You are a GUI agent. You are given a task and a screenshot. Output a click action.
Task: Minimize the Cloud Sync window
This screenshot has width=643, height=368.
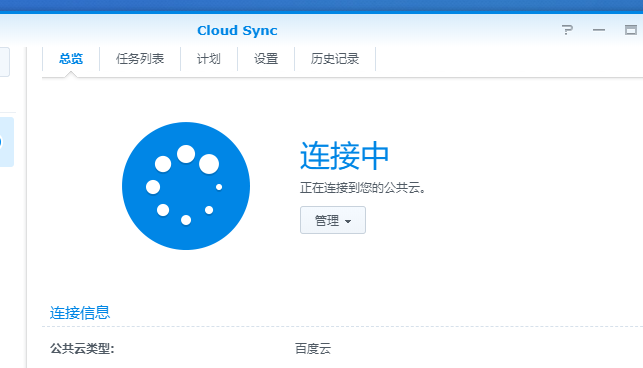(x=599, y=30)
